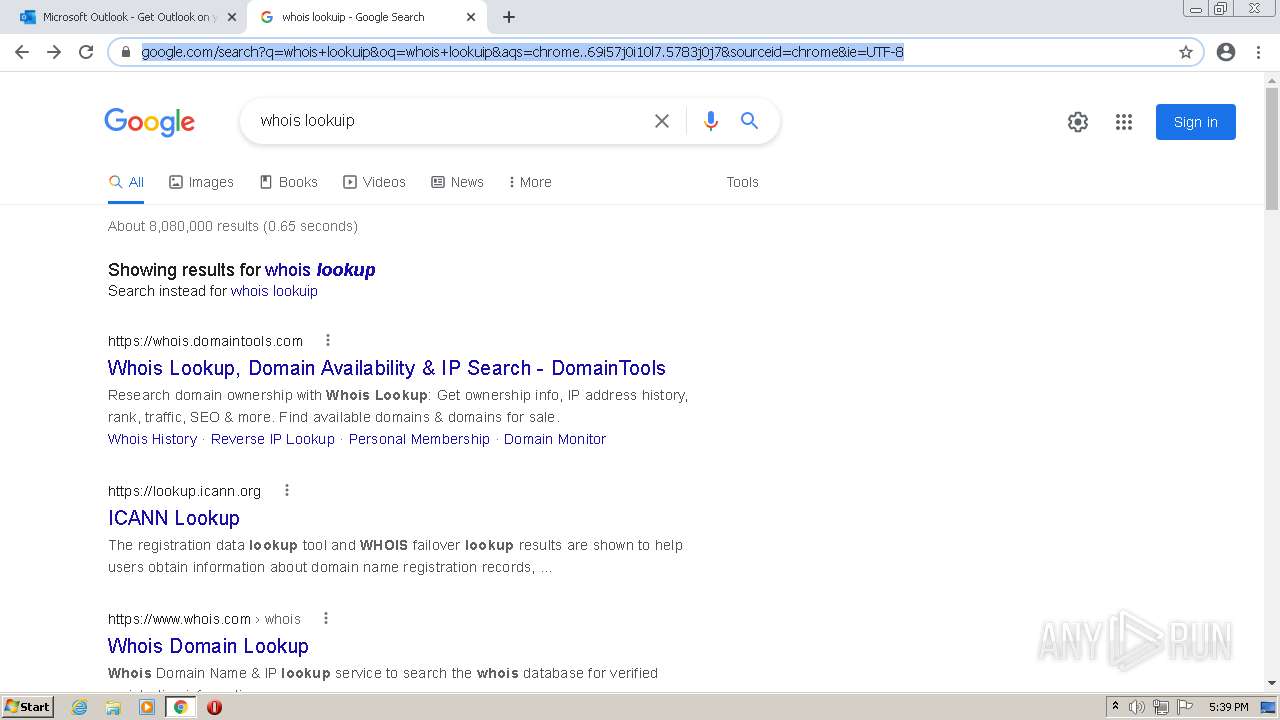Screen dimensions: 1280x720
Task: Open the network tray icon
Action: tap(1161, 707)
